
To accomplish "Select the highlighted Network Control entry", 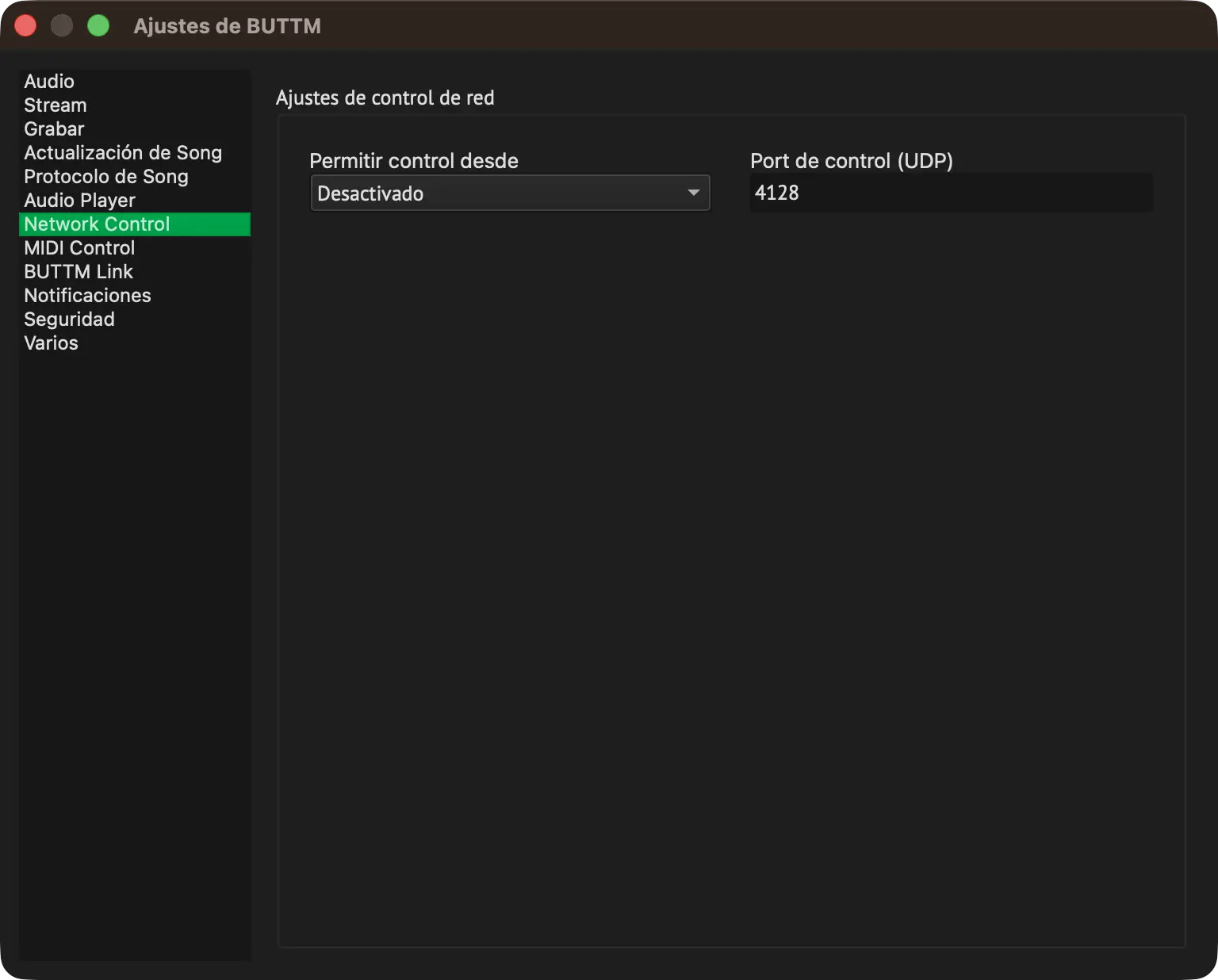I will point(134,224).
